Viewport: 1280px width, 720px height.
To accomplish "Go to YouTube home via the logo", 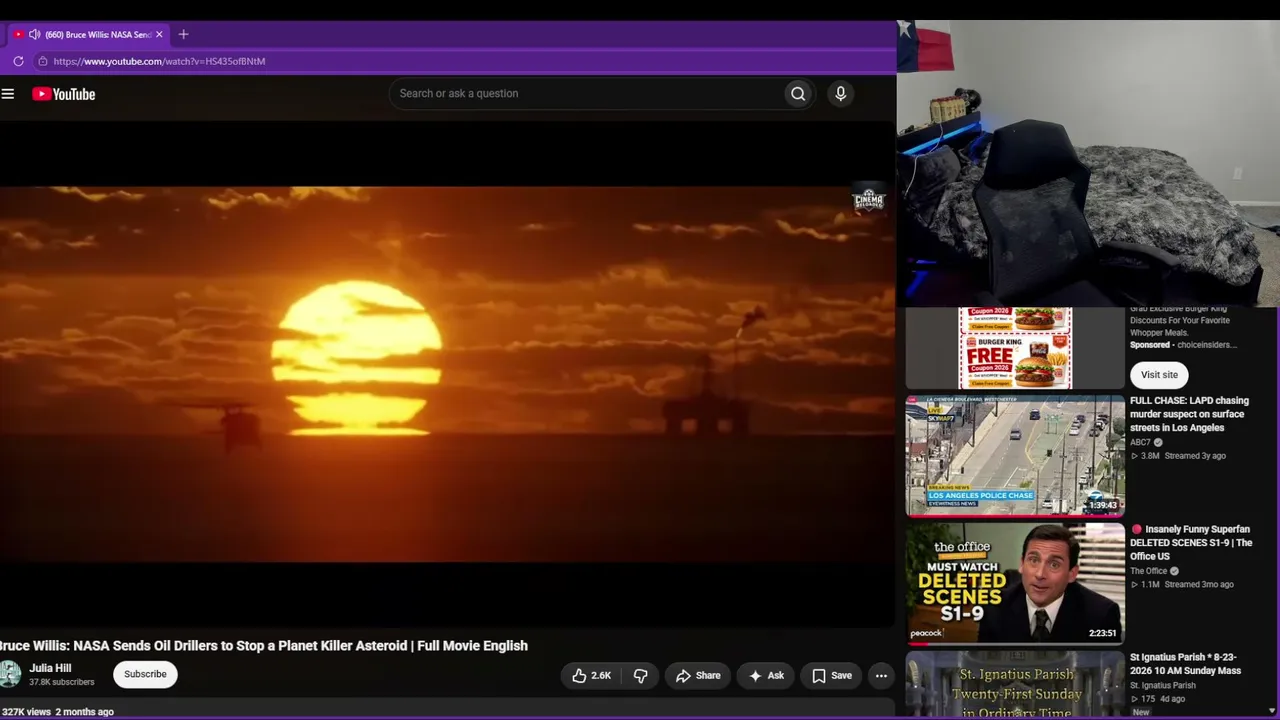I will click(x=63, y=94).
